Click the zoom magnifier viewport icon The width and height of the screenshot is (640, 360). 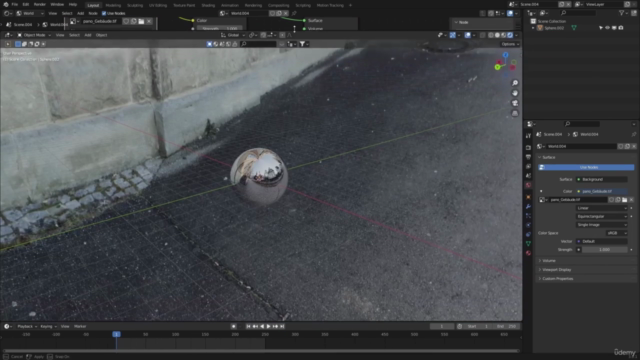[x=515, y=83]
